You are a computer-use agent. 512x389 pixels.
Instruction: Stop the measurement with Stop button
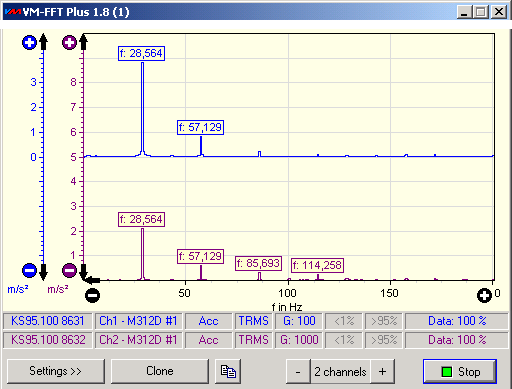(460, 371)
